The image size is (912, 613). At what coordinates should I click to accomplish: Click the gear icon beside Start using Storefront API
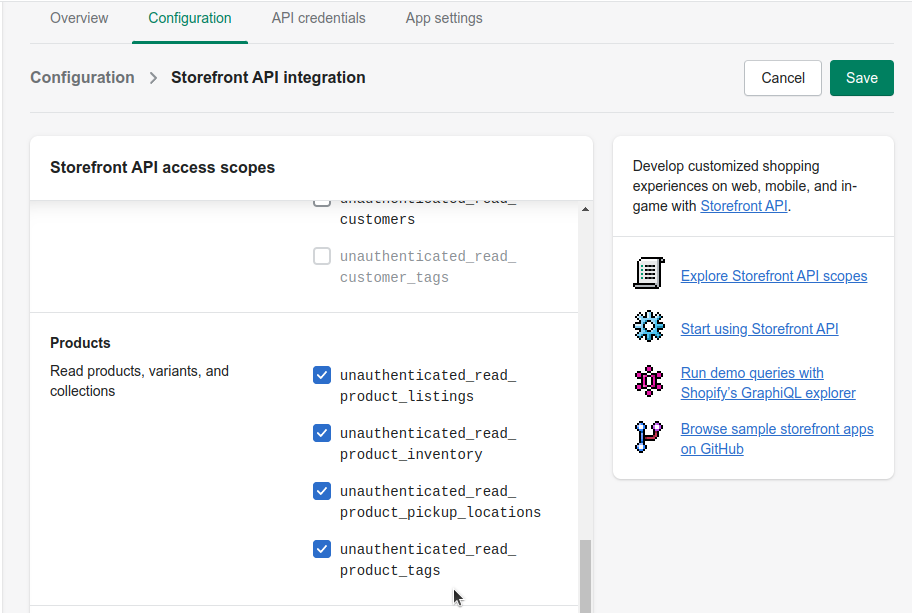648,326
